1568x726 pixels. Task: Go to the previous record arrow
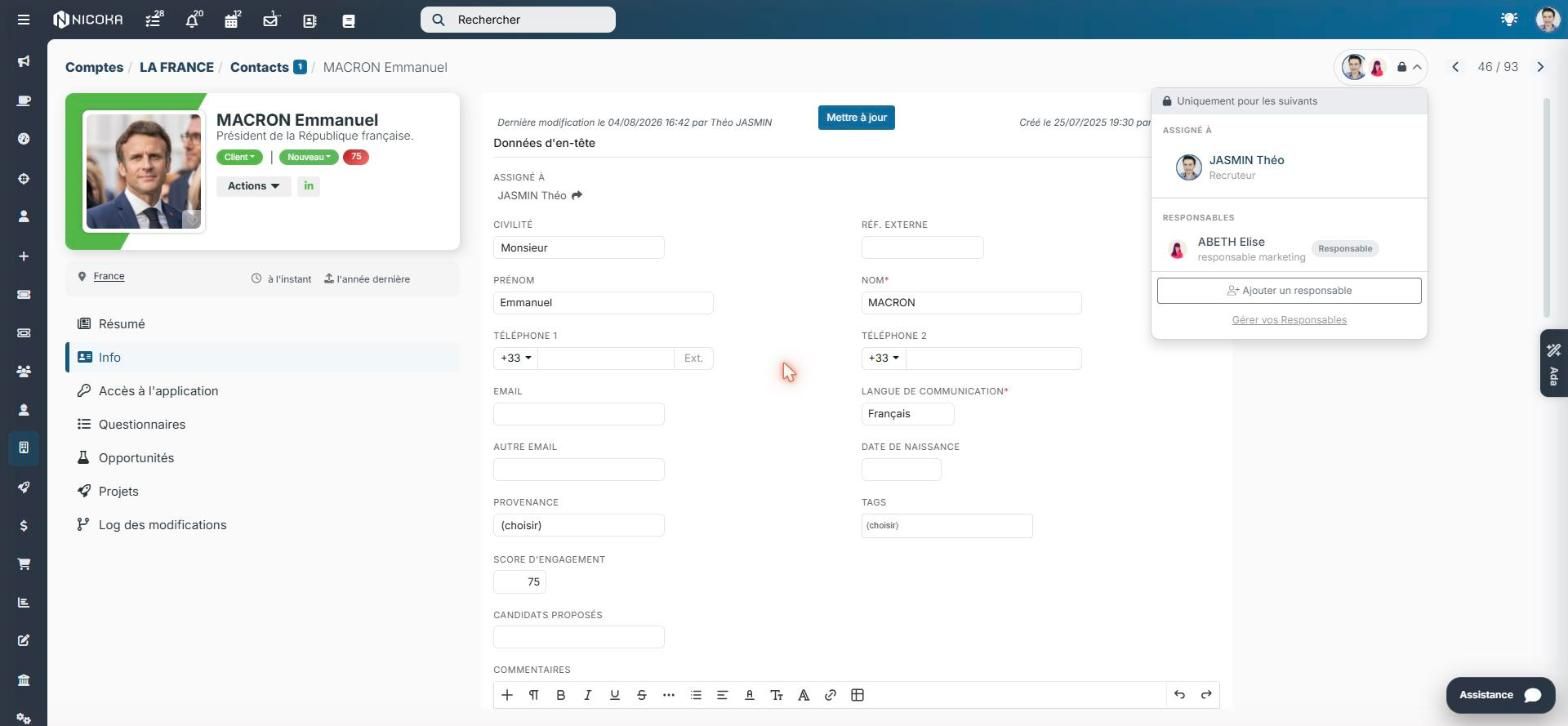1455,67
